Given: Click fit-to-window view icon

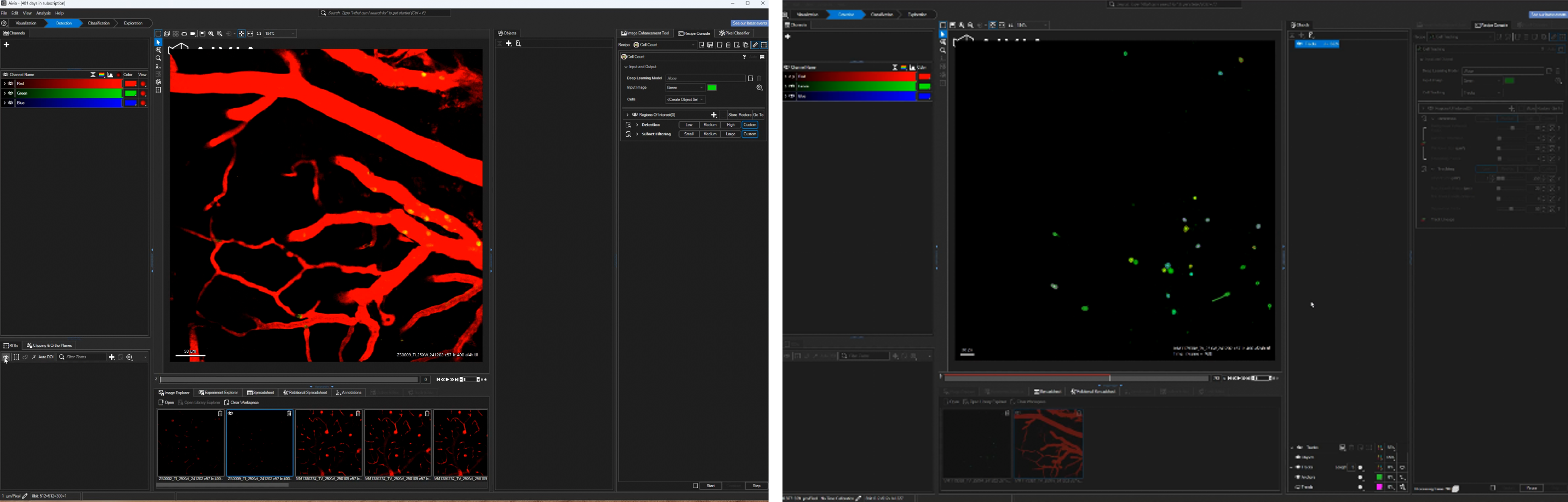Looking at the screenshot, I should 242,34.
